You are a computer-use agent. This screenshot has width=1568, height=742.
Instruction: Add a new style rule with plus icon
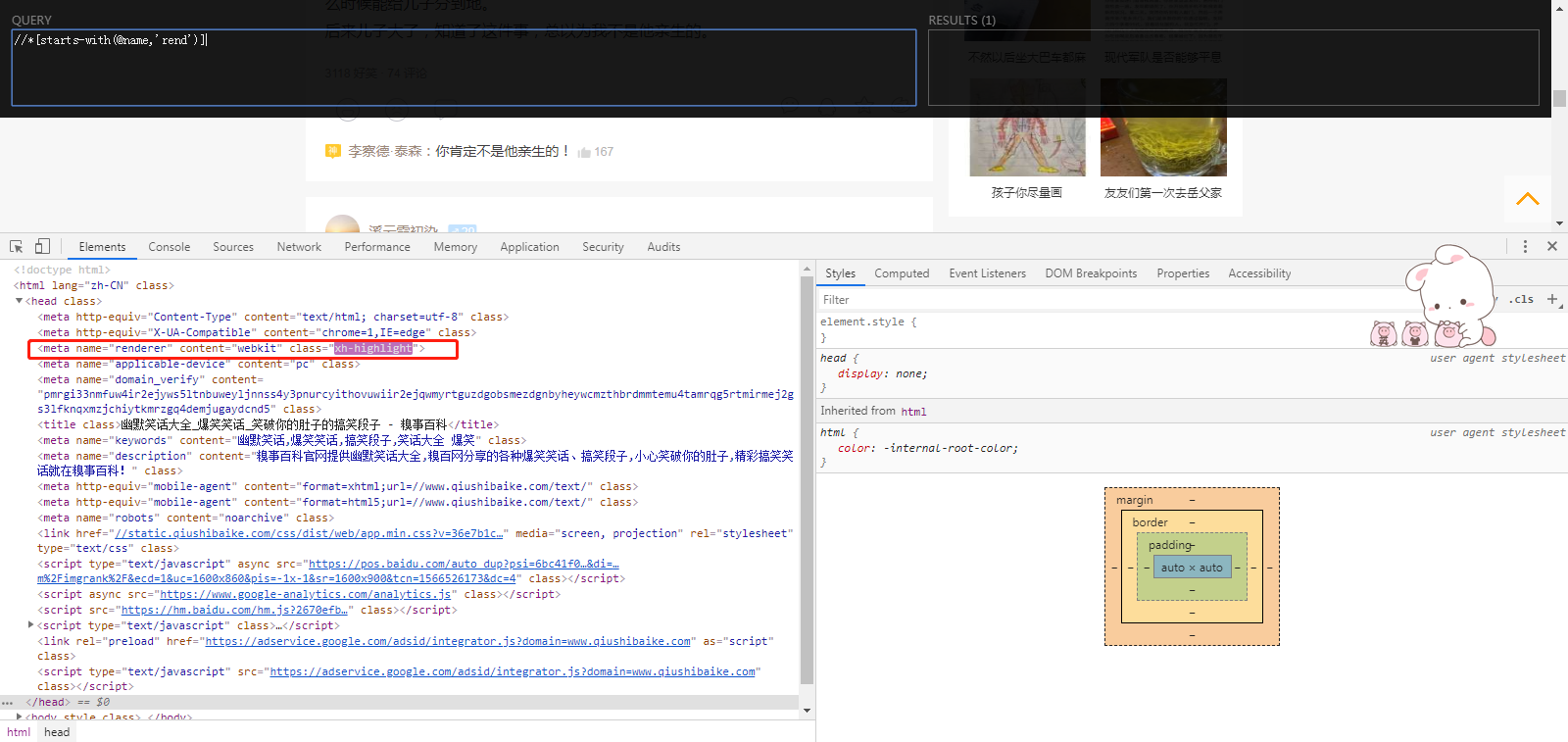tap(1552, 299)
